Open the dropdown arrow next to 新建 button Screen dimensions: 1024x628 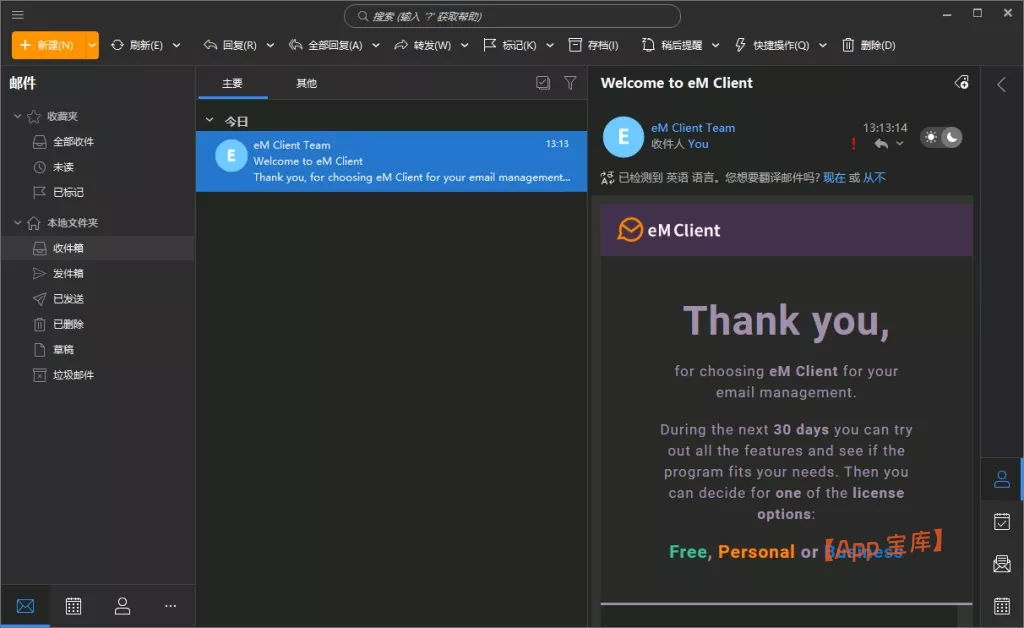[x=92, y=45]
